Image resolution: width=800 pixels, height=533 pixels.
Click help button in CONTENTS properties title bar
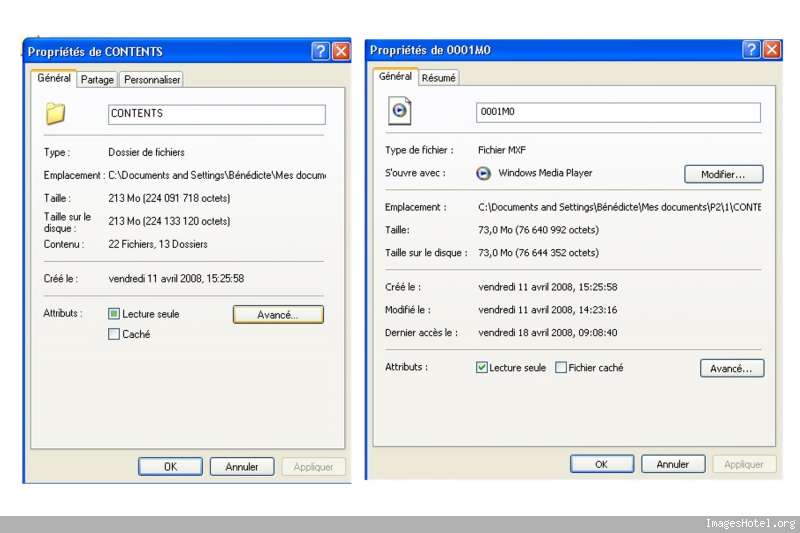click(x=320, y=51)
